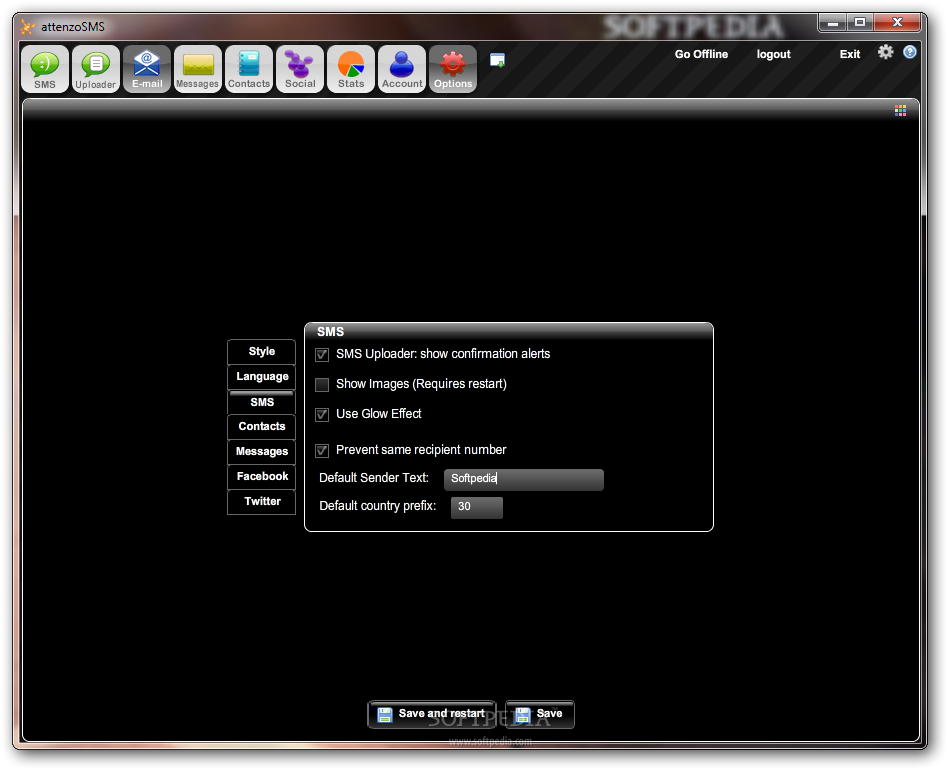Click the Exit link
The height and width of the screenshot is (770, 948).
pos(849,54)
